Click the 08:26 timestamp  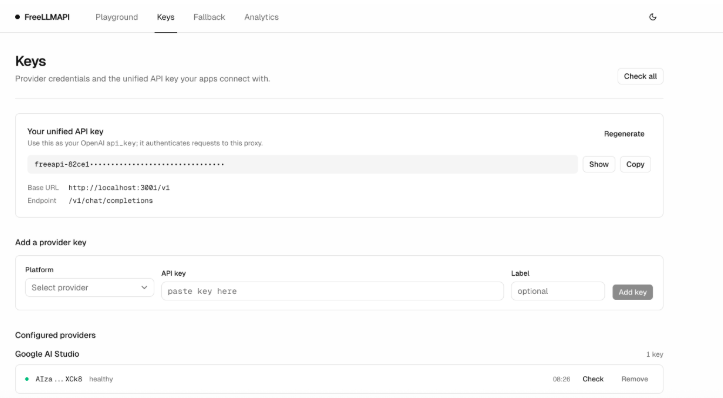coord(561,379)
